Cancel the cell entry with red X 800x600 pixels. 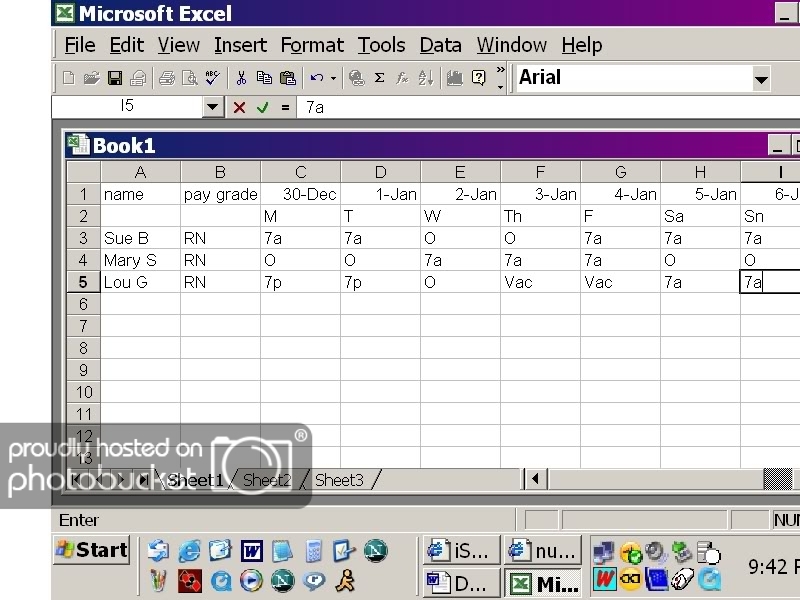click(x=239, y=108)
